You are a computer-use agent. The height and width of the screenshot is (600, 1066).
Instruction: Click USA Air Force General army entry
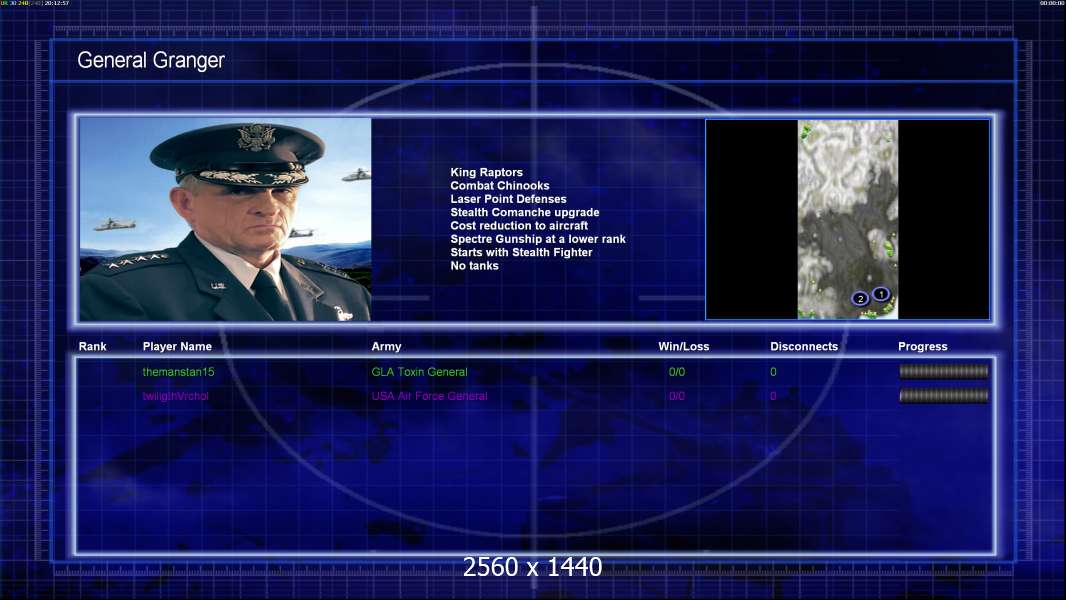(x=429, y=396)
